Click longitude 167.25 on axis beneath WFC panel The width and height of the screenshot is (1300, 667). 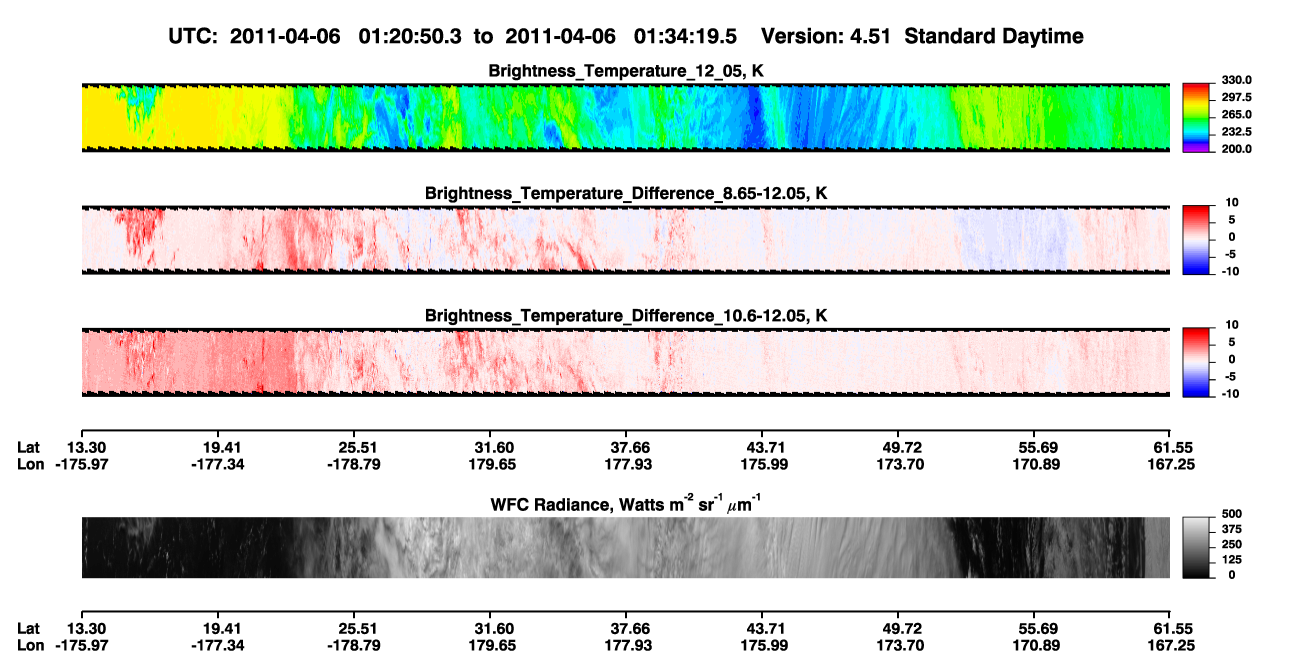[x=1171, y=645]
